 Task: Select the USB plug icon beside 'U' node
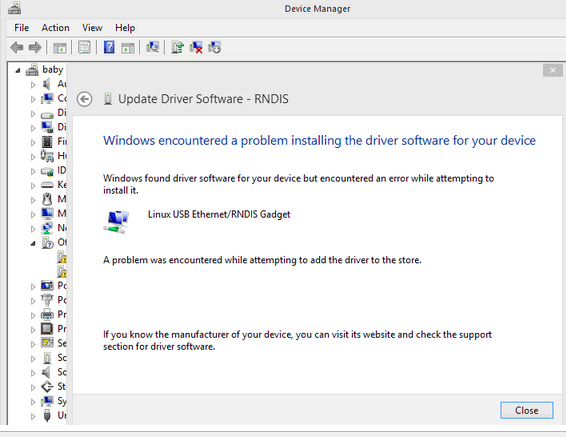click(47, 415)
